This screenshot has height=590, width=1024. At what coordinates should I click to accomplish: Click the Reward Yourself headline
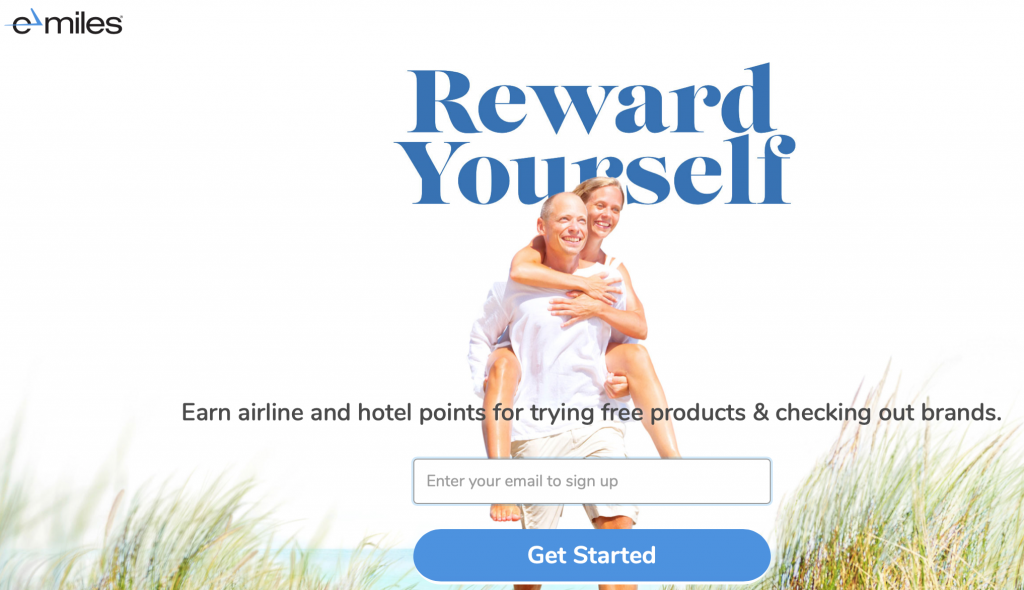pos(595,135)
